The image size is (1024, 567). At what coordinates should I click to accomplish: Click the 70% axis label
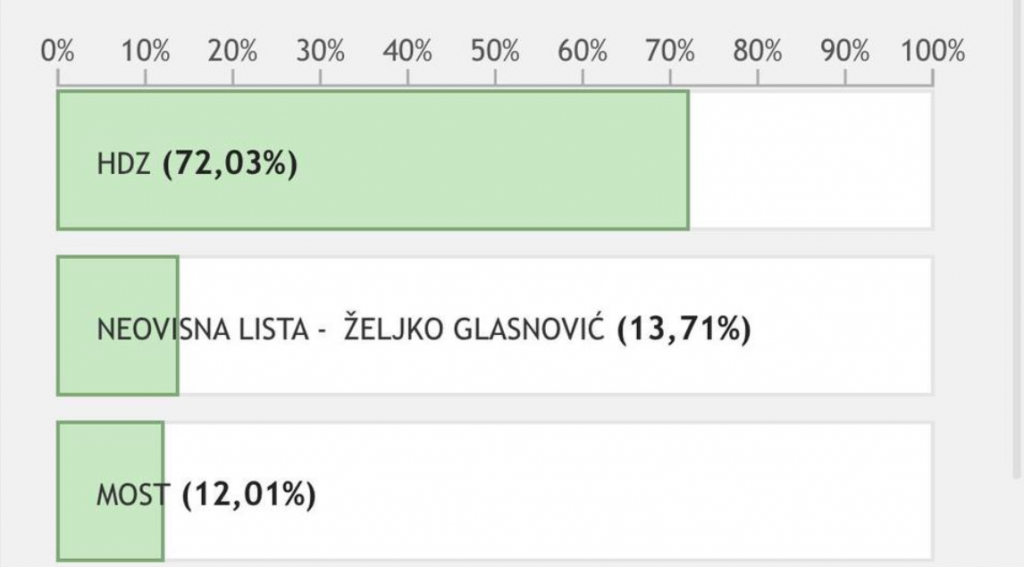point(670,51)
